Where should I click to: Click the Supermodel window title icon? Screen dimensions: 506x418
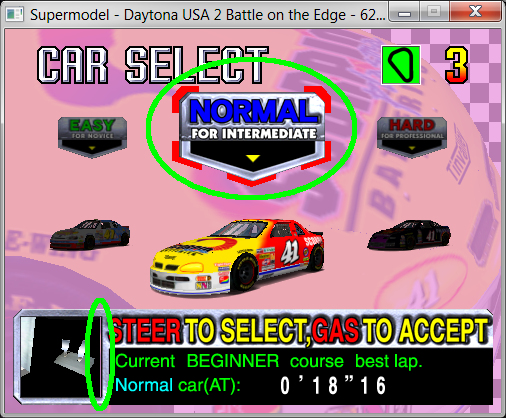click(15, 15)
